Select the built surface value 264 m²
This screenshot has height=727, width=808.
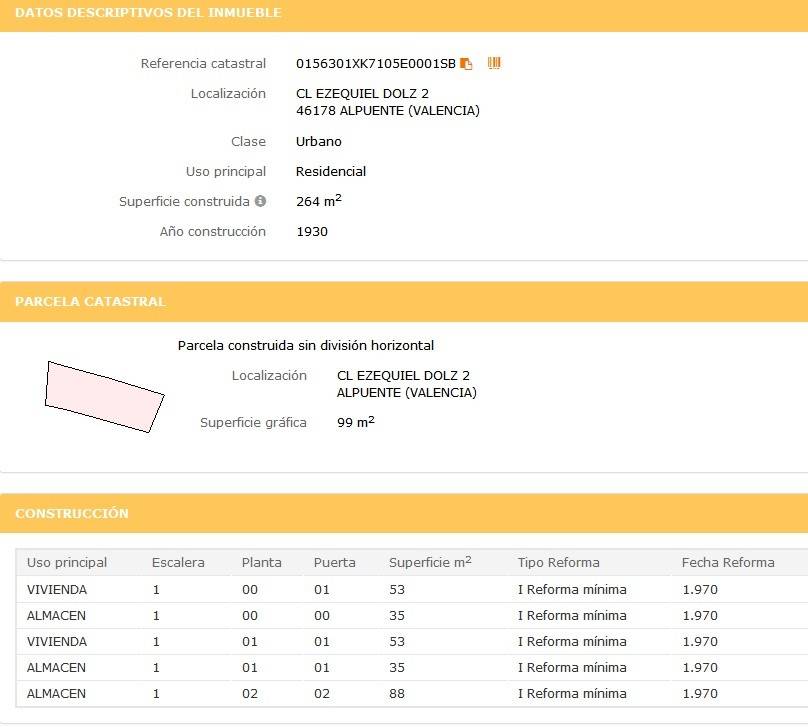pos(318,200)
